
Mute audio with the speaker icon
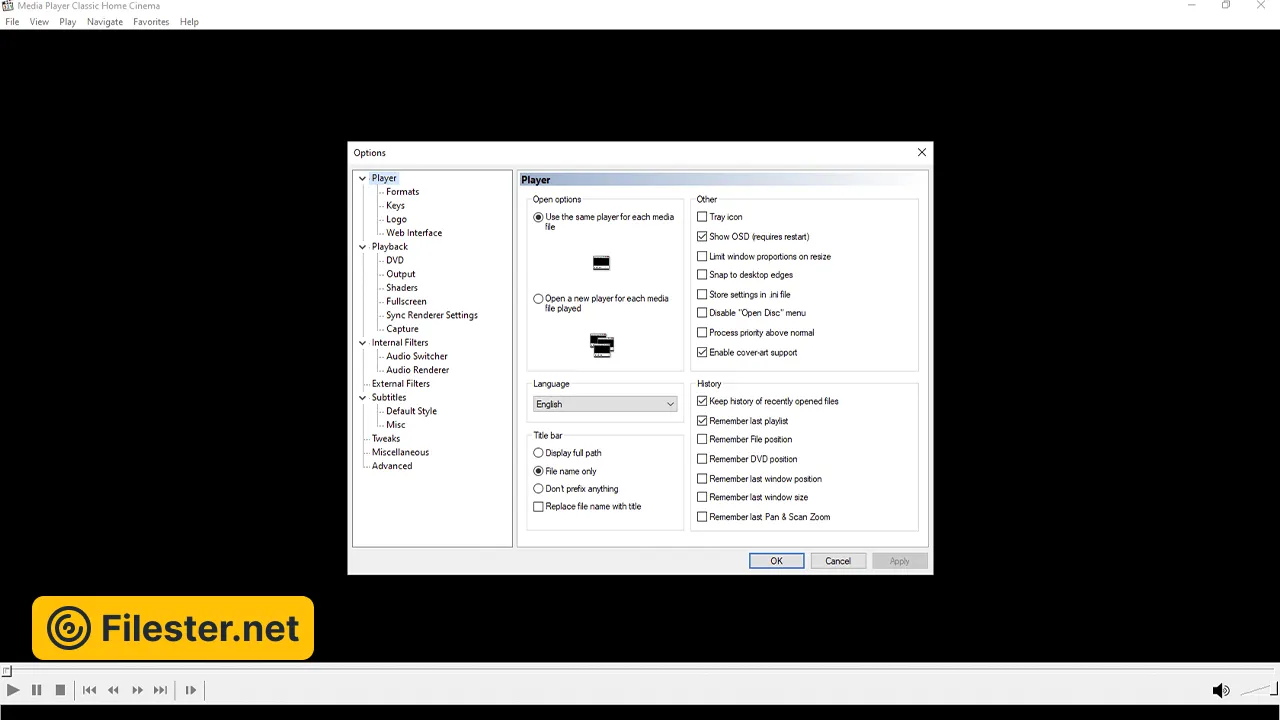pyautogui.click(x=1220, y=690)
